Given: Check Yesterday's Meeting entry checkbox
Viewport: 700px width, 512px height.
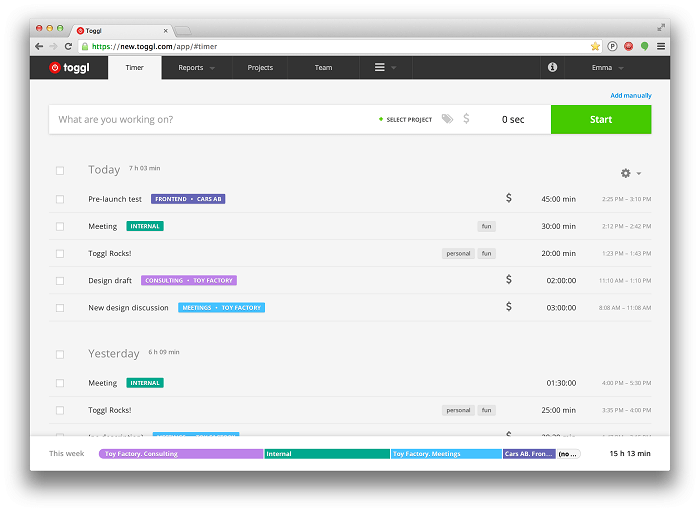Looking at the screenshot, I should click(60, 383).
